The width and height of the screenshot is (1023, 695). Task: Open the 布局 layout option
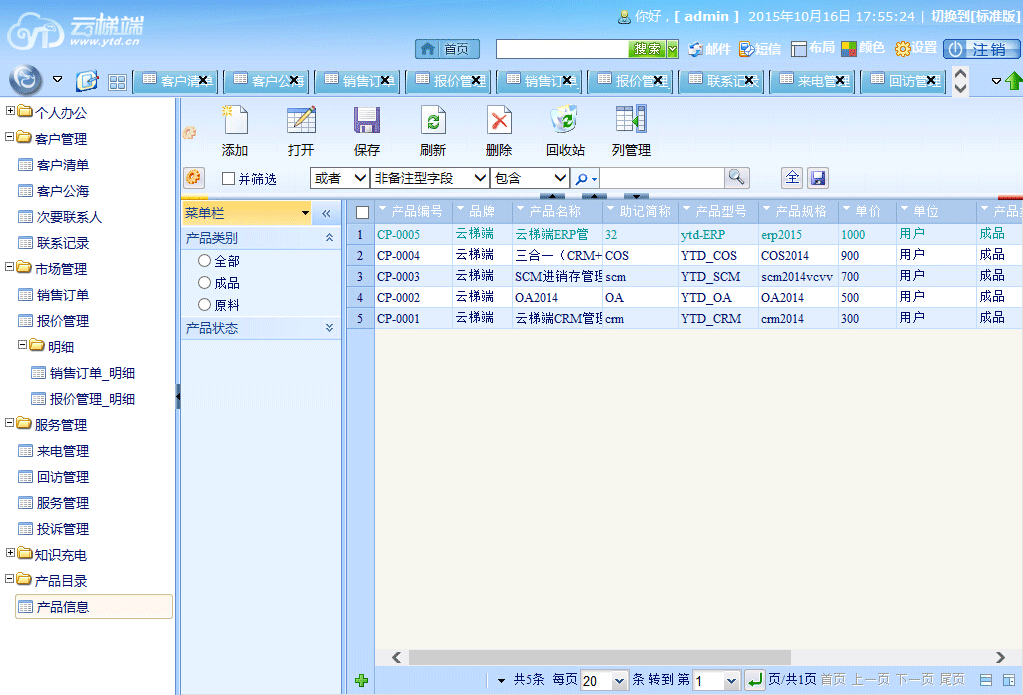pos(812,48)
